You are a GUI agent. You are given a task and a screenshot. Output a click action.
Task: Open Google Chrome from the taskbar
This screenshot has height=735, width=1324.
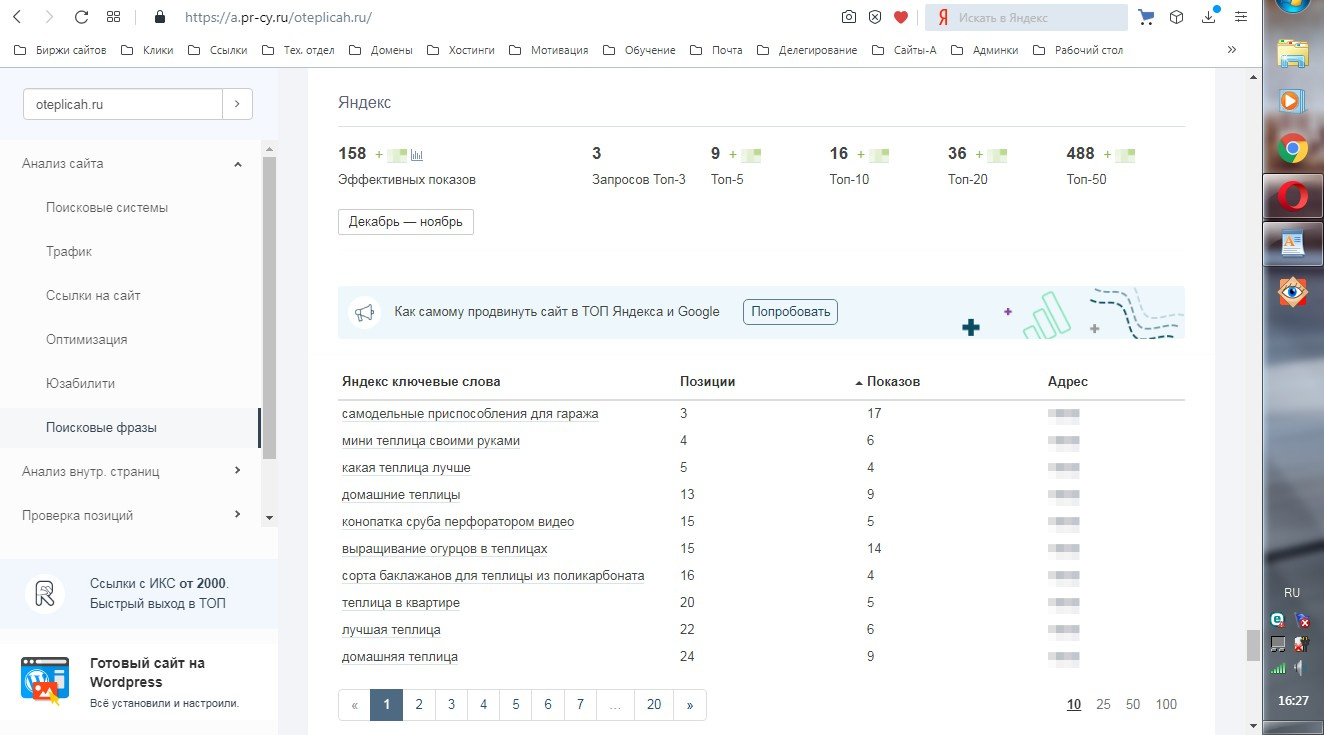click(x=1292, y=149)
